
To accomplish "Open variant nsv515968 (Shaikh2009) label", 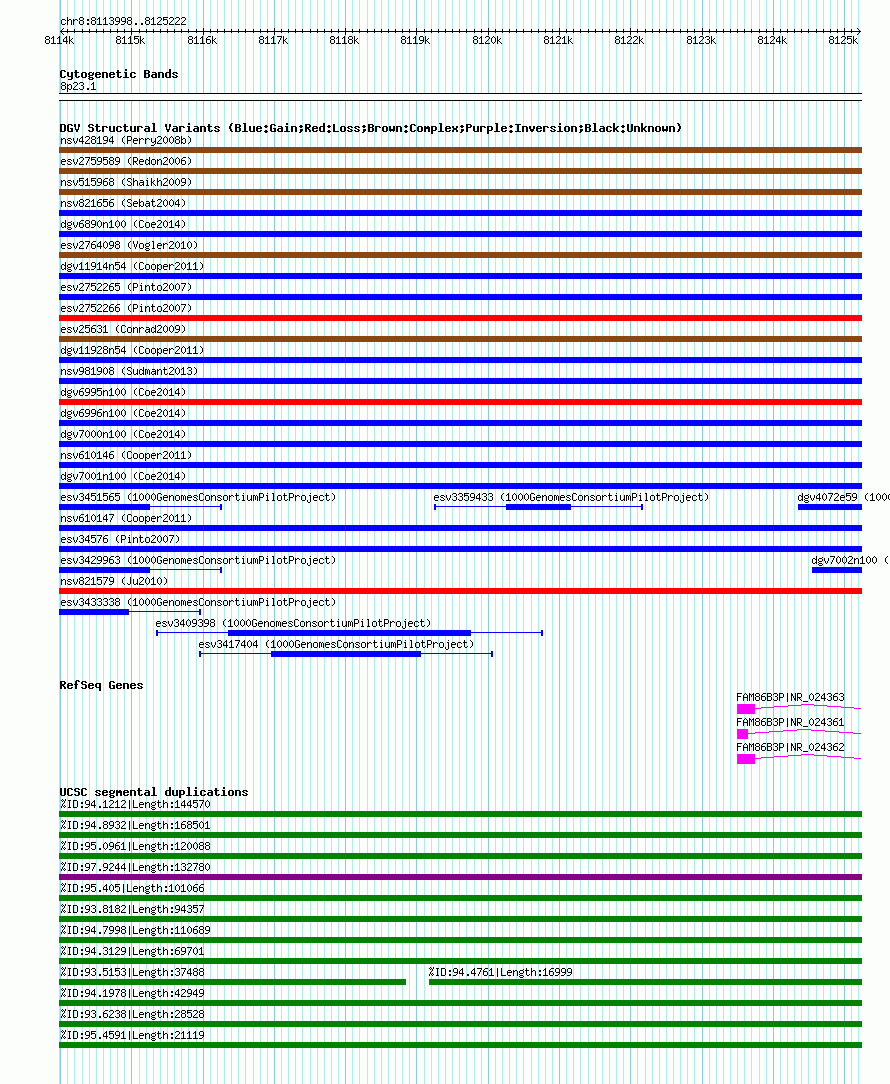I will point(126,182).
